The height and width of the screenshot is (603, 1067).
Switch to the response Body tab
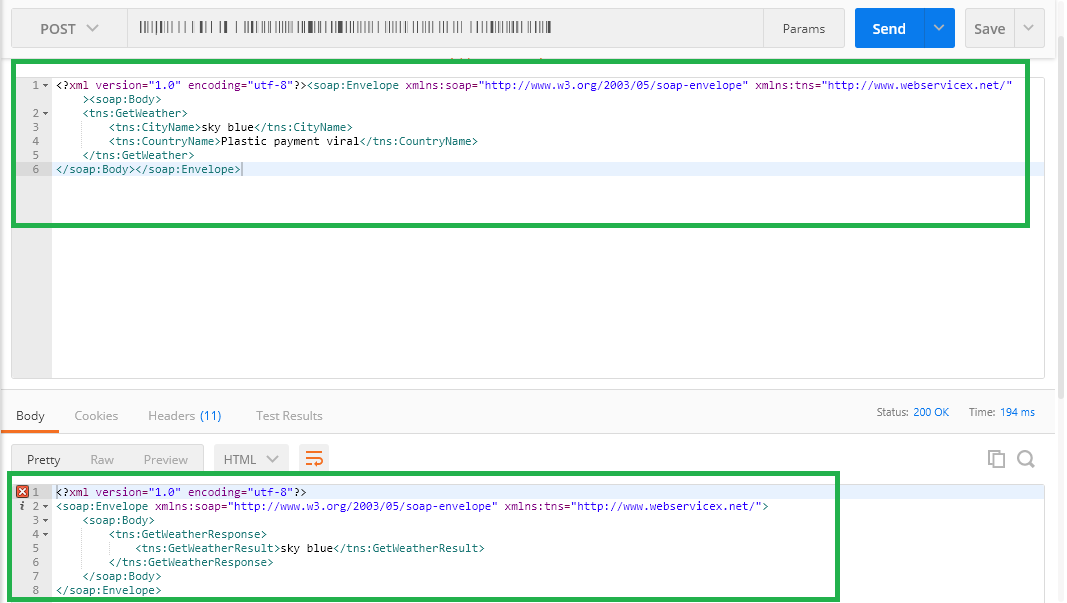[30, 416]
